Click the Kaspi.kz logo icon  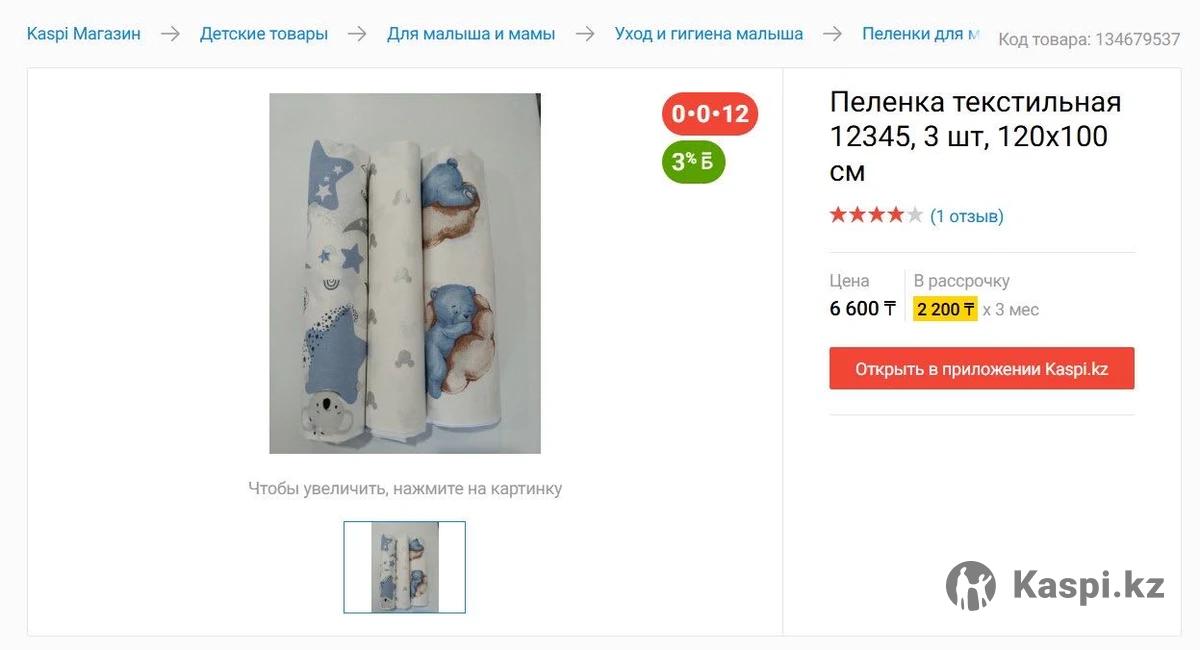pyautogui.click(x=970, y=586)
